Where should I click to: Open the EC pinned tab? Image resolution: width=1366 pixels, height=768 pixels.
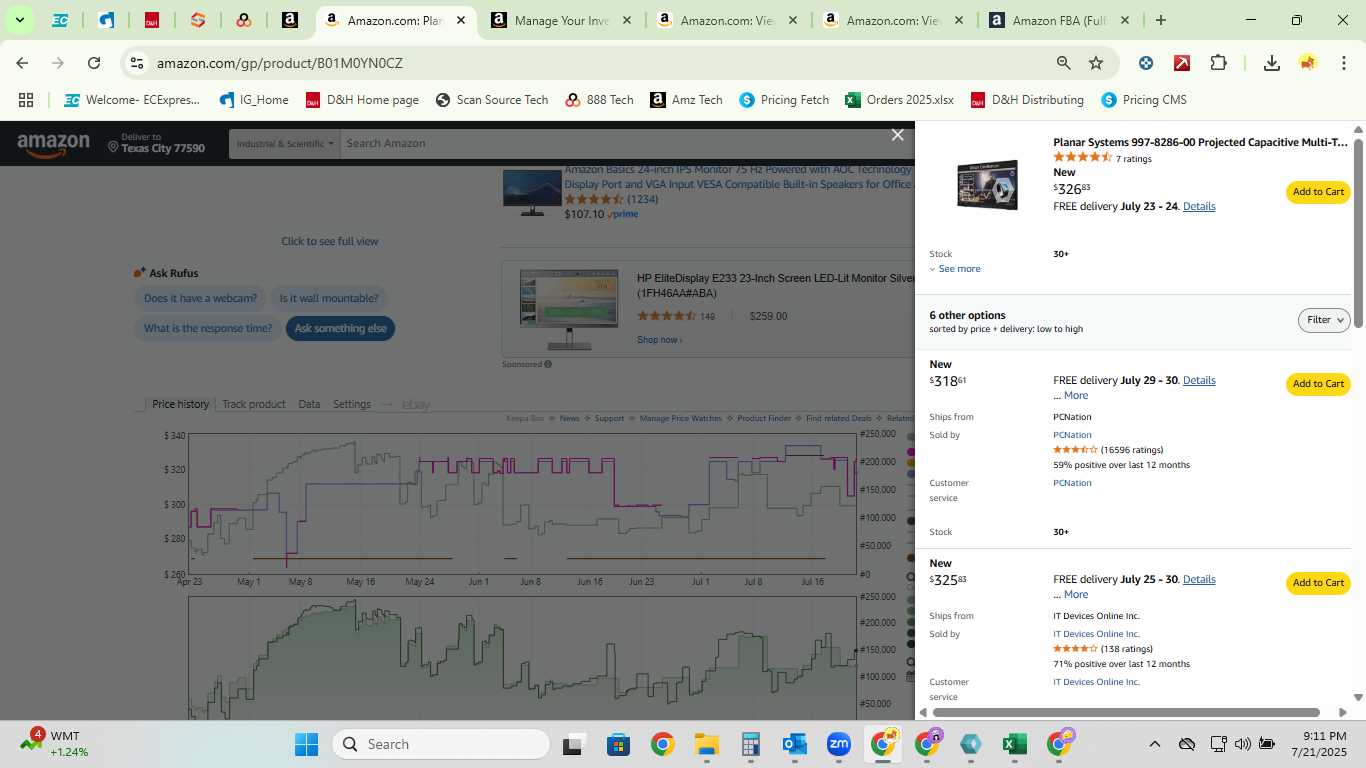click(x=60, y=20)
